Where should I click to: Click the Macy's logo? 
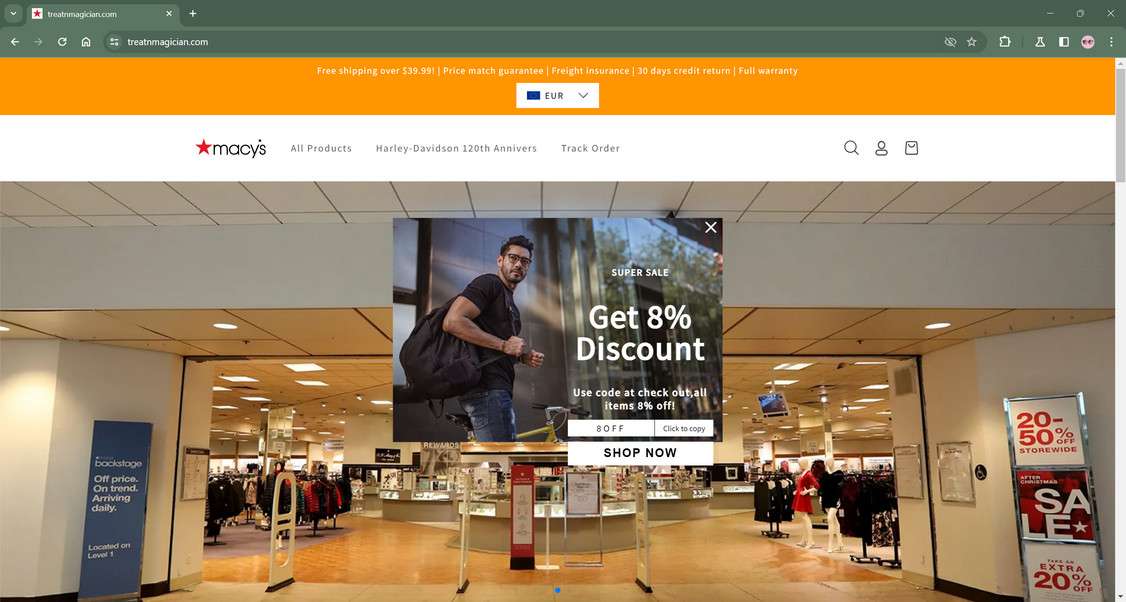tap(231, 148)
